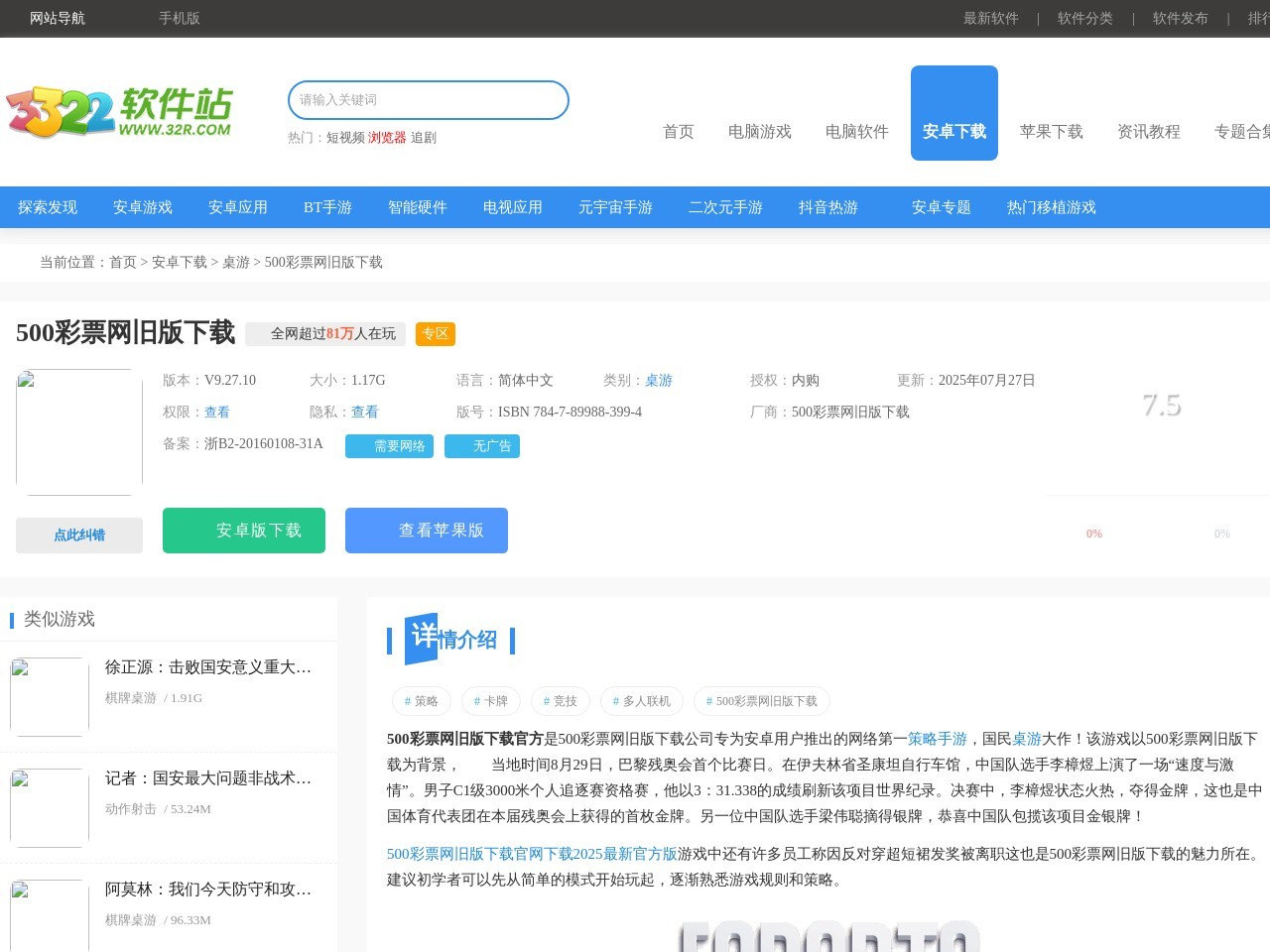Go to 首页 main navigation tab
This screenshot has height=952, width=1270.
(x=679, y=132)
